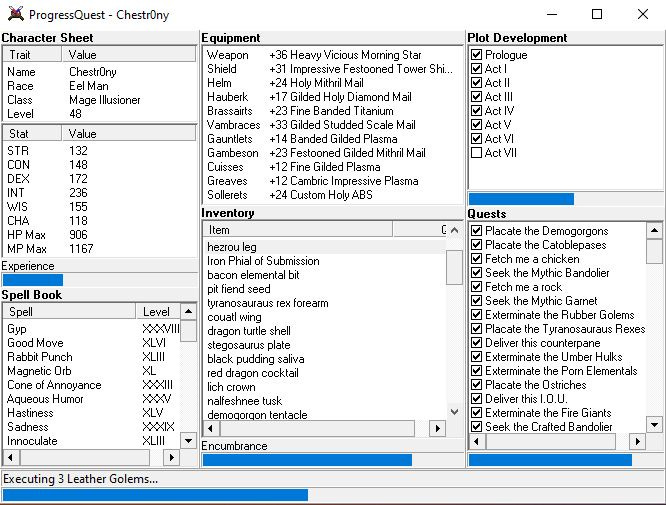Toggle the Fetch me a chicken checkbox
Viewport: 666px width, 505px height.
(x=477, y=259)
